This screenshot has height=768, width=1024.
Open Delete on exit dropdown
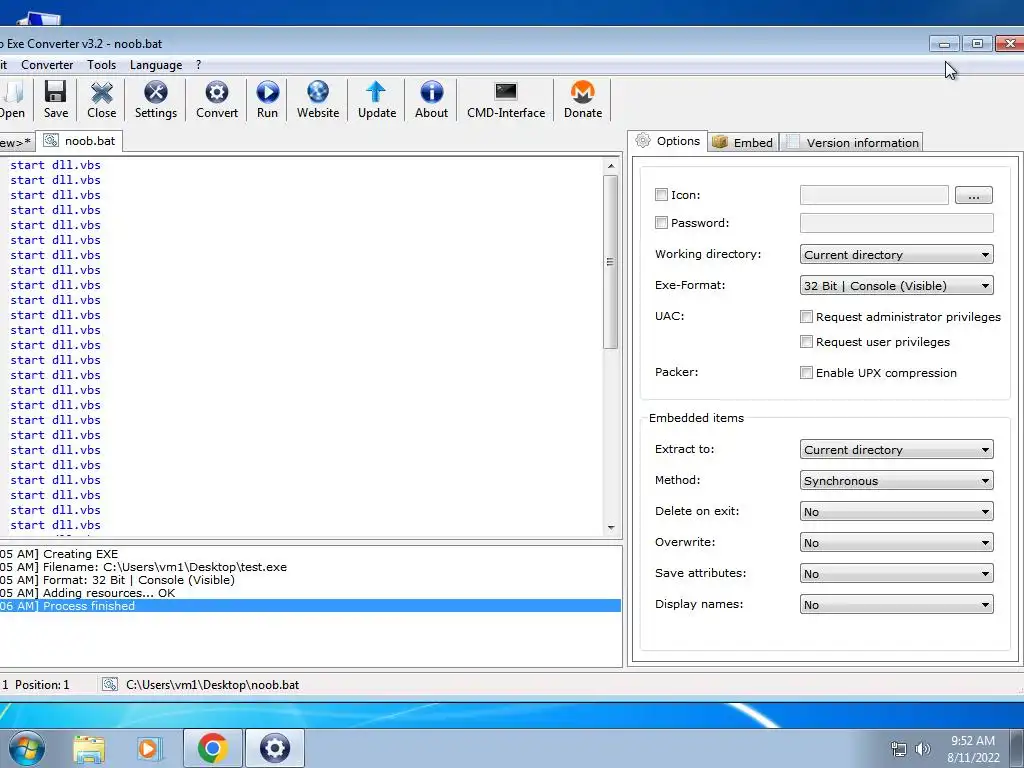tap(896, 511)
